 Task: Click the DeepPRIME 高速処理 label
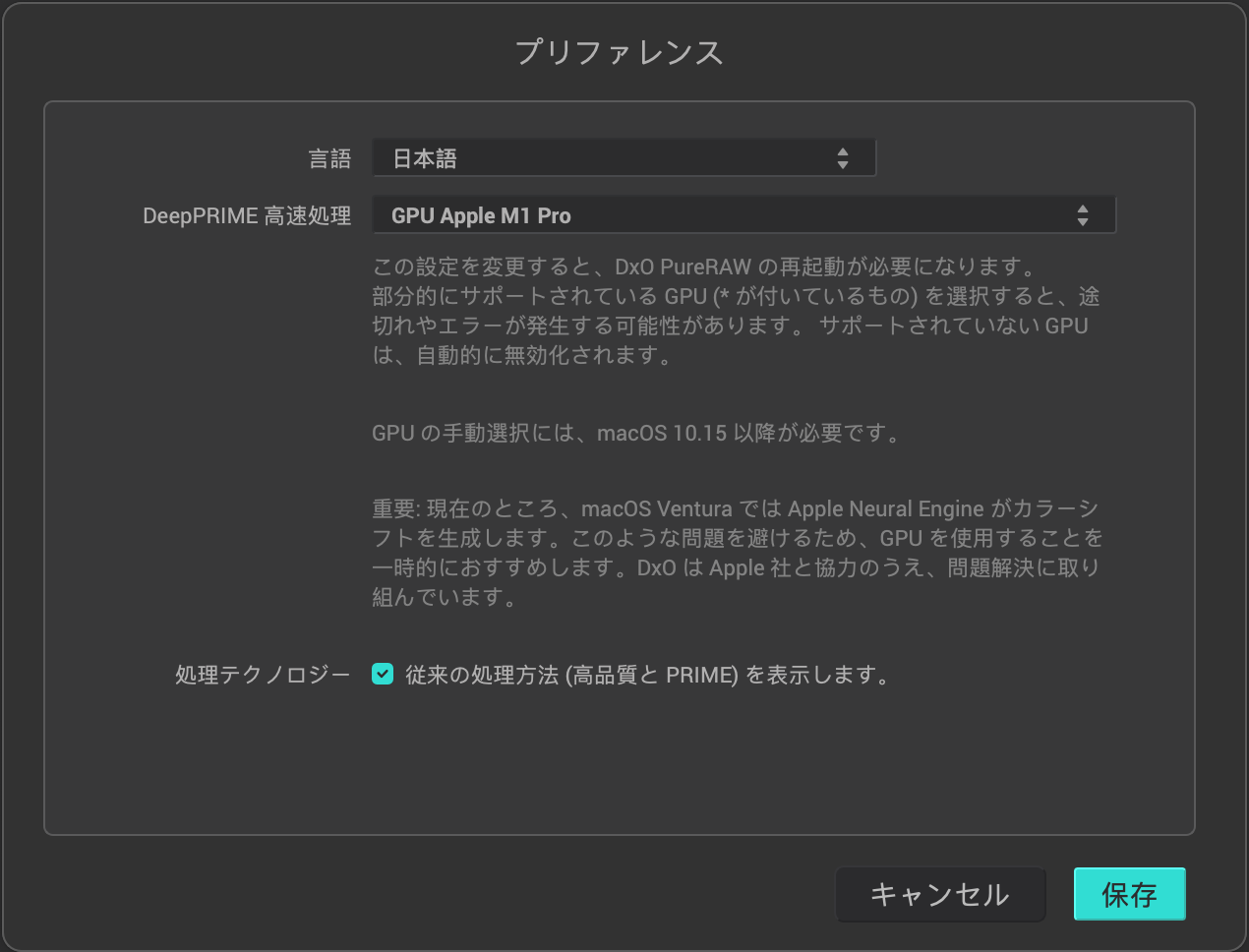(247, 215)
